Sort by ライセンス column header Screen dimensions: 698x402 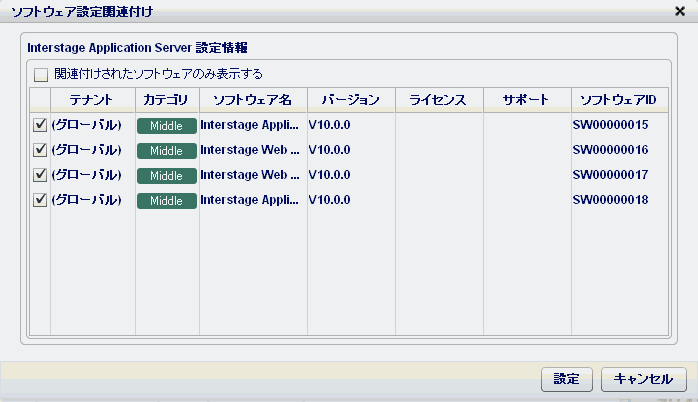tap(439, 100)
